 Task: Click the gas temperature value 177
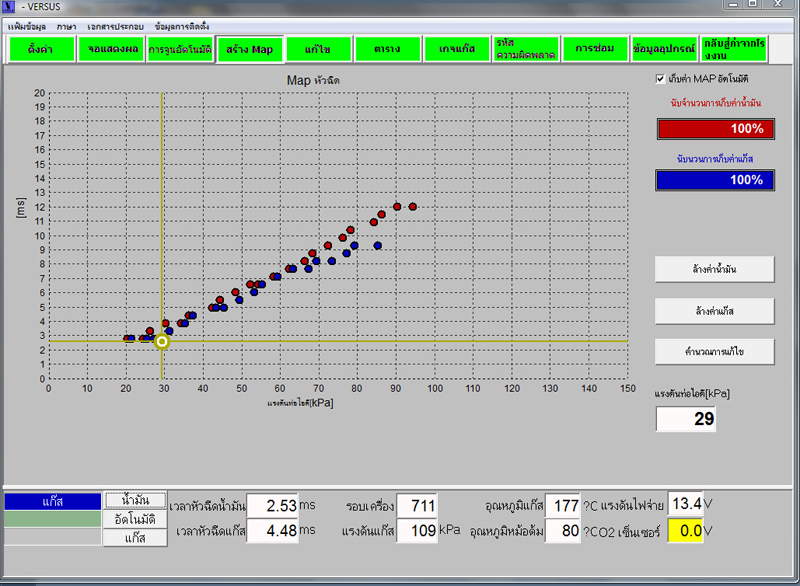pyautogui.click(x=563, y=505)
